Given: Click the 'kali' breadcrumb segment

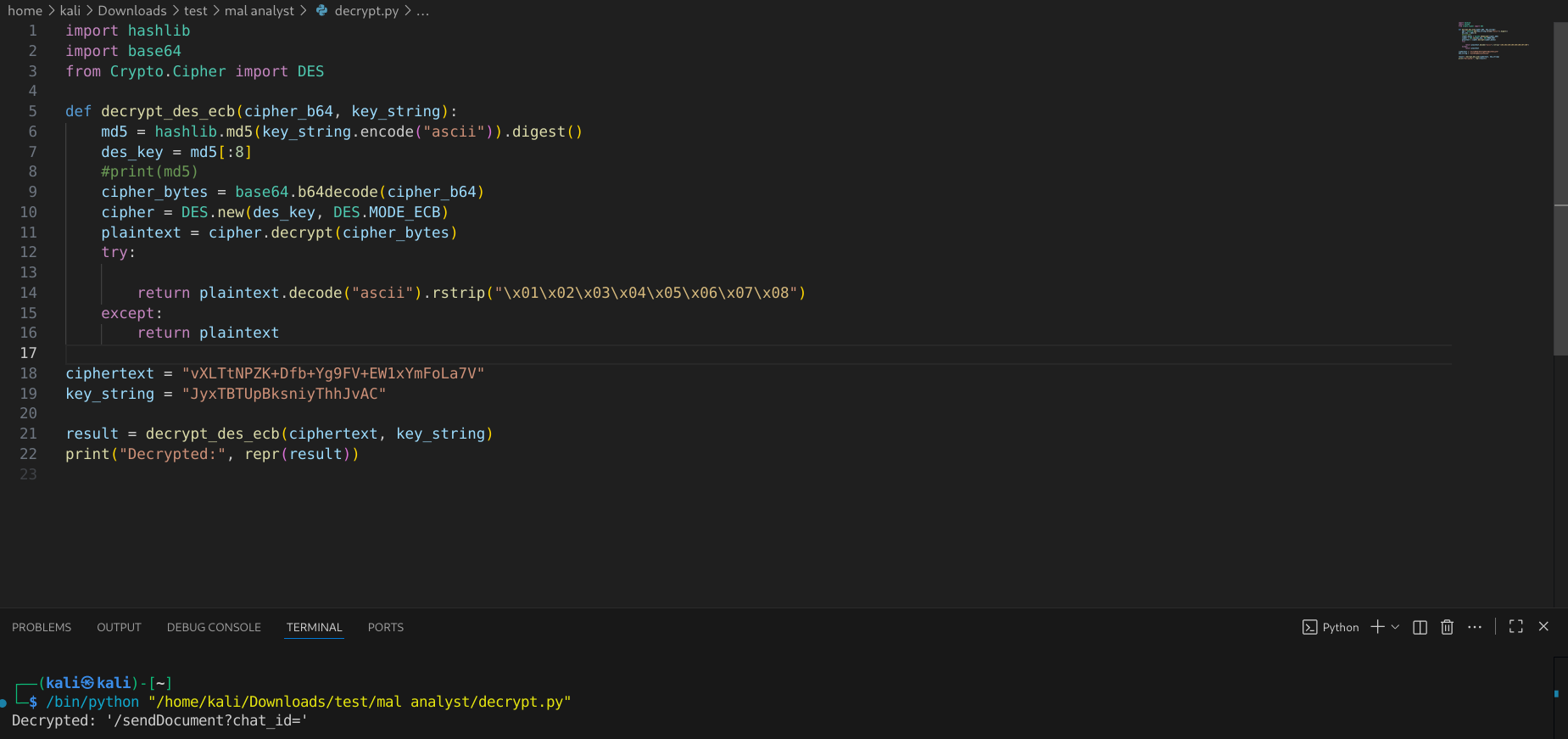Looking at the screenshot, I should coord(70,11).
